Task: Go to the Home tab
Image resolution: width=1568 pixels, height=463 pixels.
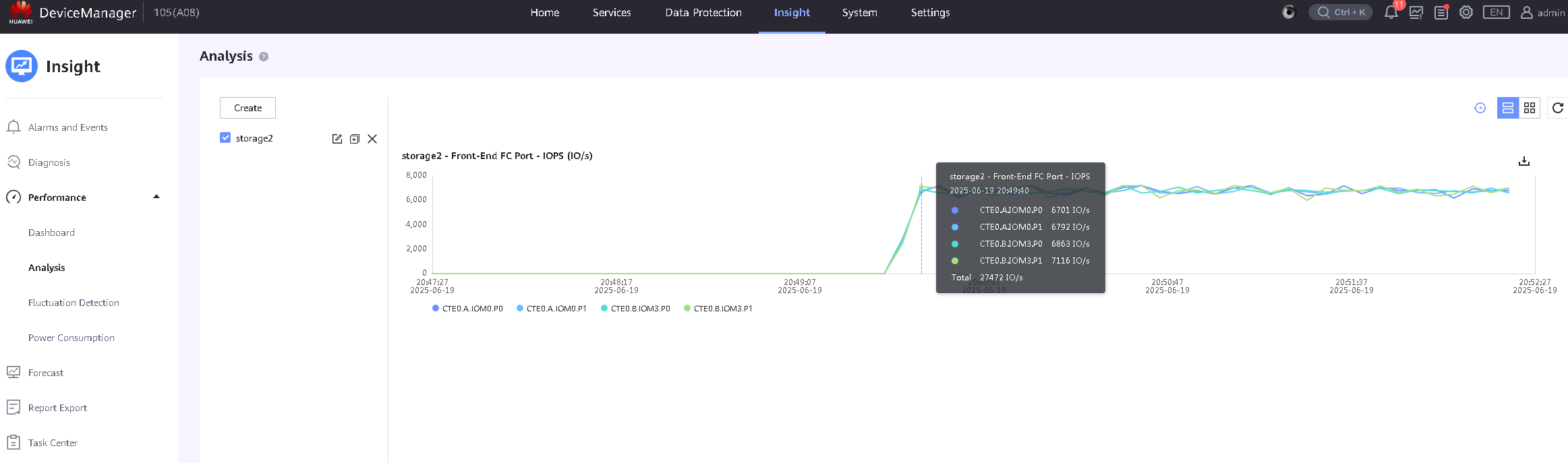Action: (x=545, y=13)
